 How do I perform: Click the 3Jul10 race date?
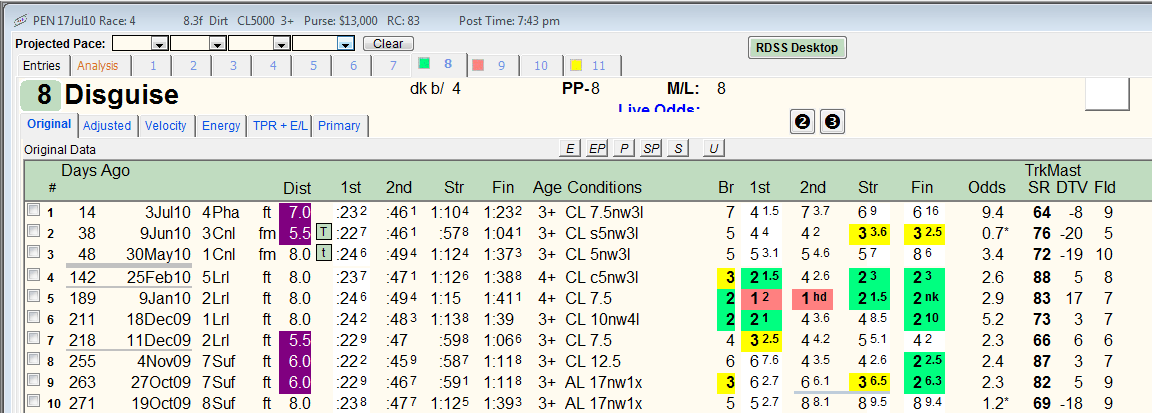click(x=168, y=212)
